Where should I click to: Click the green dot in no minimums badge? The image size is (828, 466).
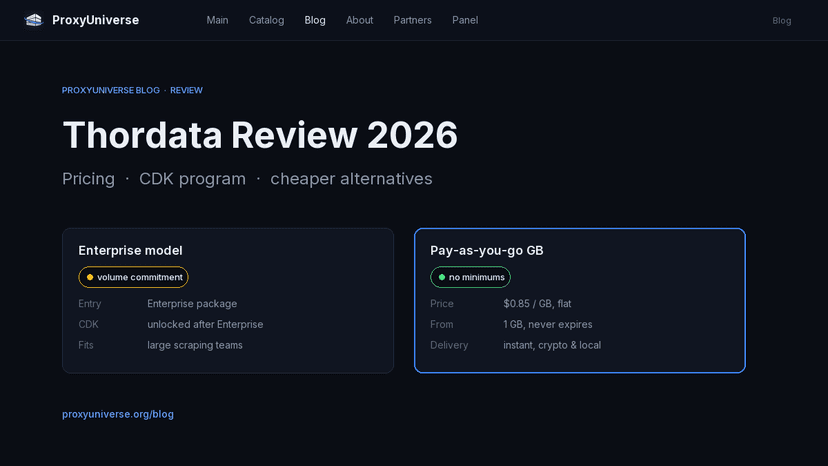(x=442, y=277)
